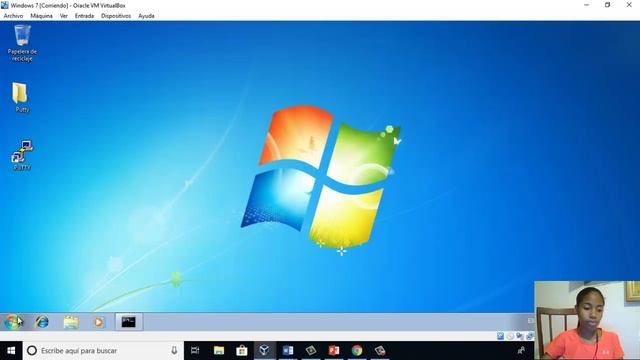Open the Papelera de reciclaje desktop icon
The height and width of the screenshot is (360, 640).
(22, 43)
